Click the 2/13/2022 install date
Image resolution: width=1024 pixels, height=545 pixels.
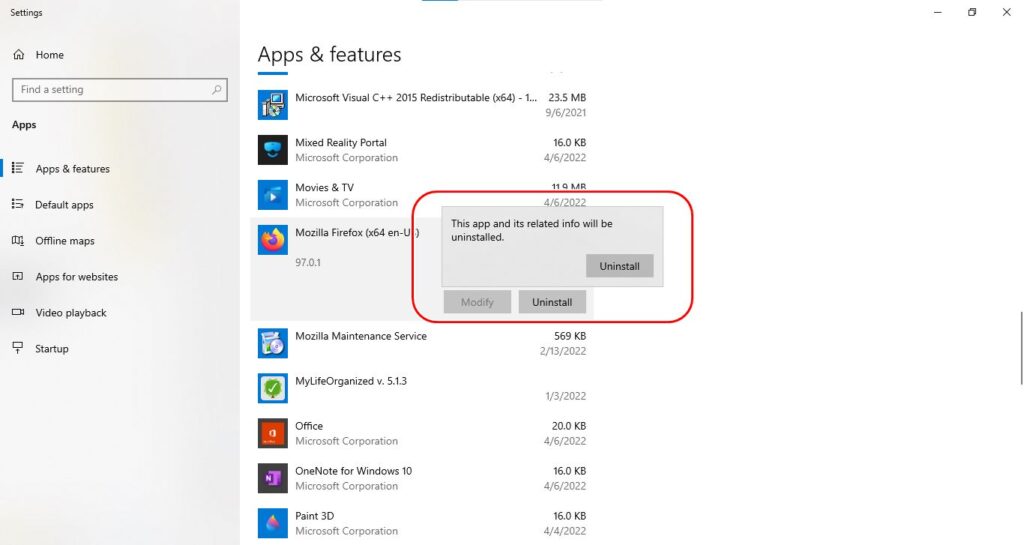click(x=563, y=350)
